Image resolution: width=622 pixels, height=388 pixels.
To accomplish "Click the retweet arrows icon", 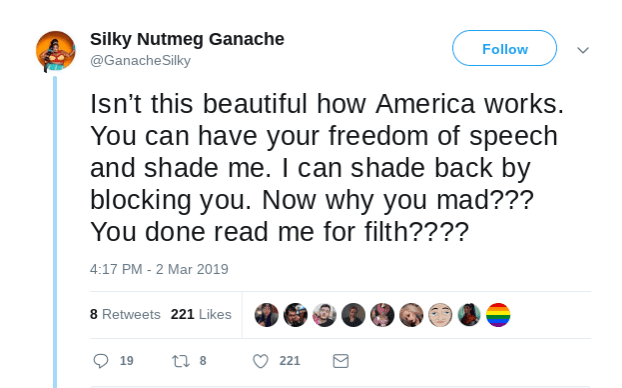I will click(180, 361).
